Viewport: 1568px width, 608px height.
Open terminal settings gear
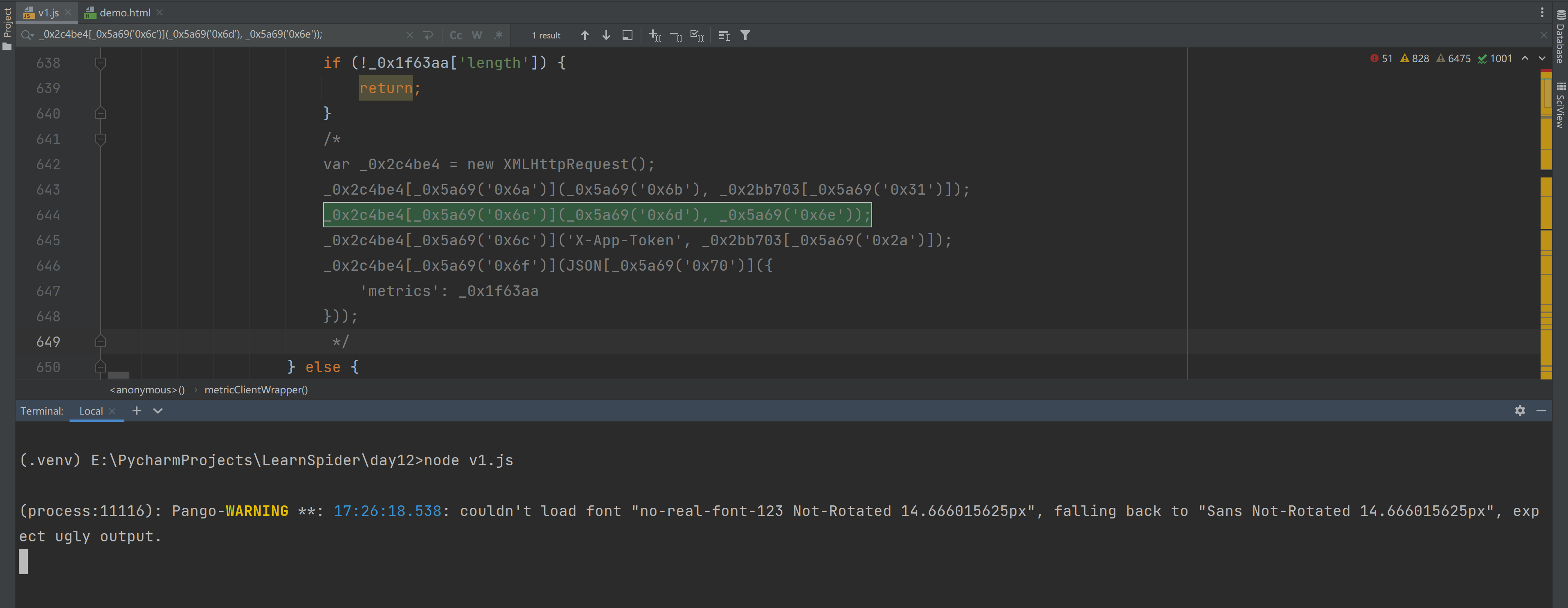(x=1520, y=411)
